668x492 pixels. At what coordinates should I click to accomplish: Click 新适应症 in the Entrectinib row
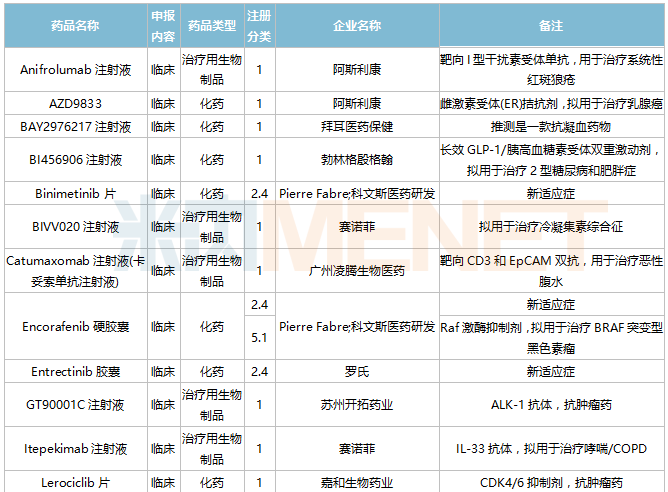(551, 371)
